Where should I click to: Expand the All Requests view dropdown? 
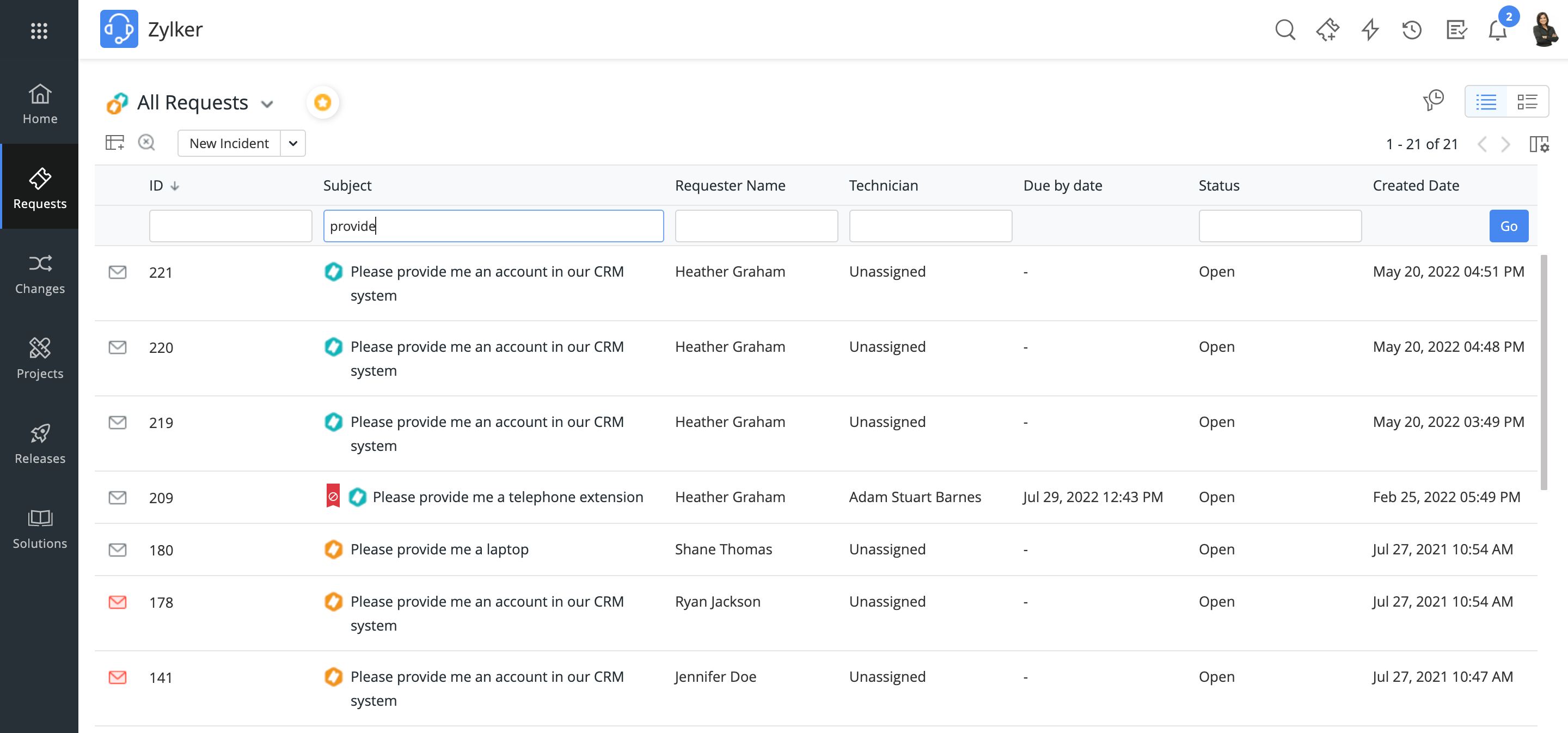(267, 104)
